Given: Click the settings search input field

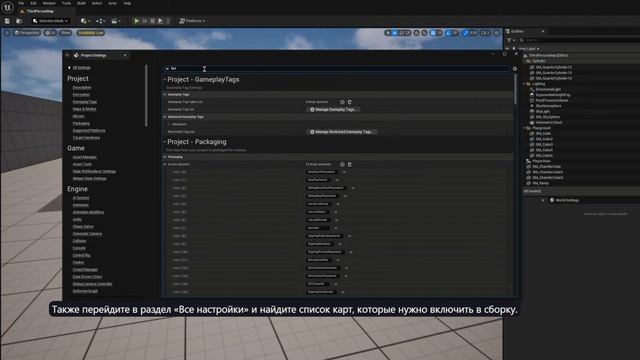Looking at the screenshot, I should click(x=336, y=69).
